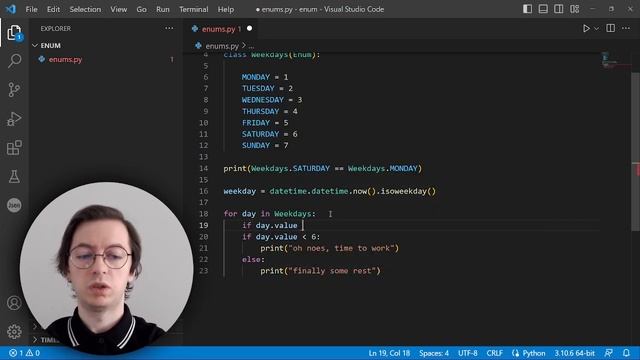The height and width of the screenshot is (360, 640).
Task: Place cursor on print Weekdays.SATURDAY line
Action: click(x=322, y=168)
